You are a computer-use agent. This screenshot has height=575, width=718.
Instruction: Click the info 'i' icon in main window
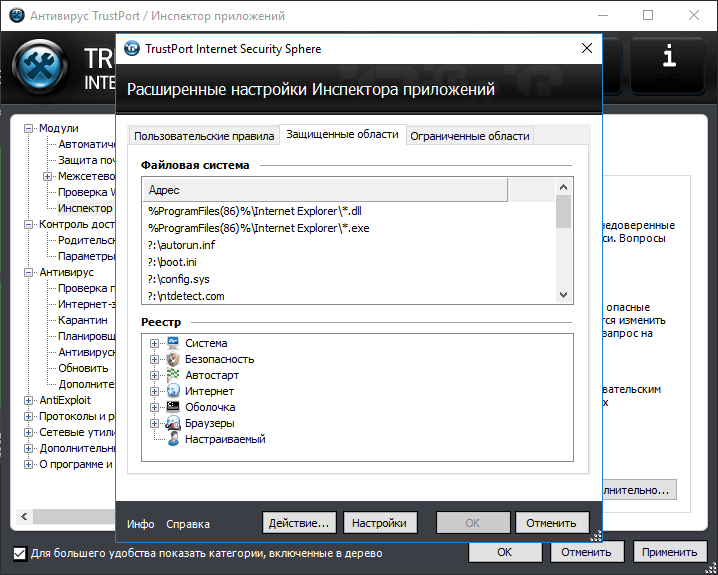coord(669,56)
